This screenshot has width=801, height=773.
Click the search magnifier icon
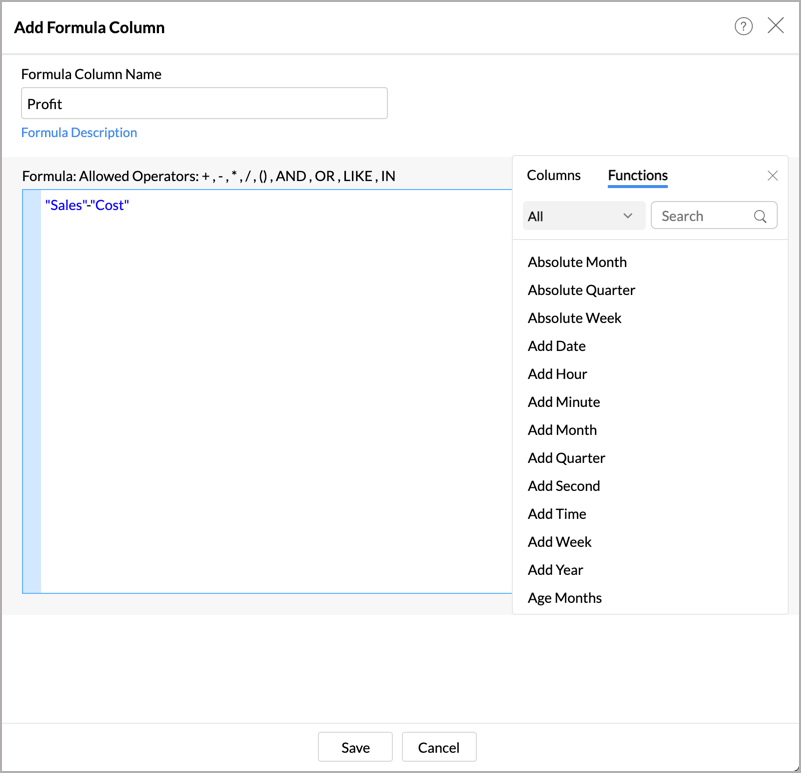click(x=760, y=216)
